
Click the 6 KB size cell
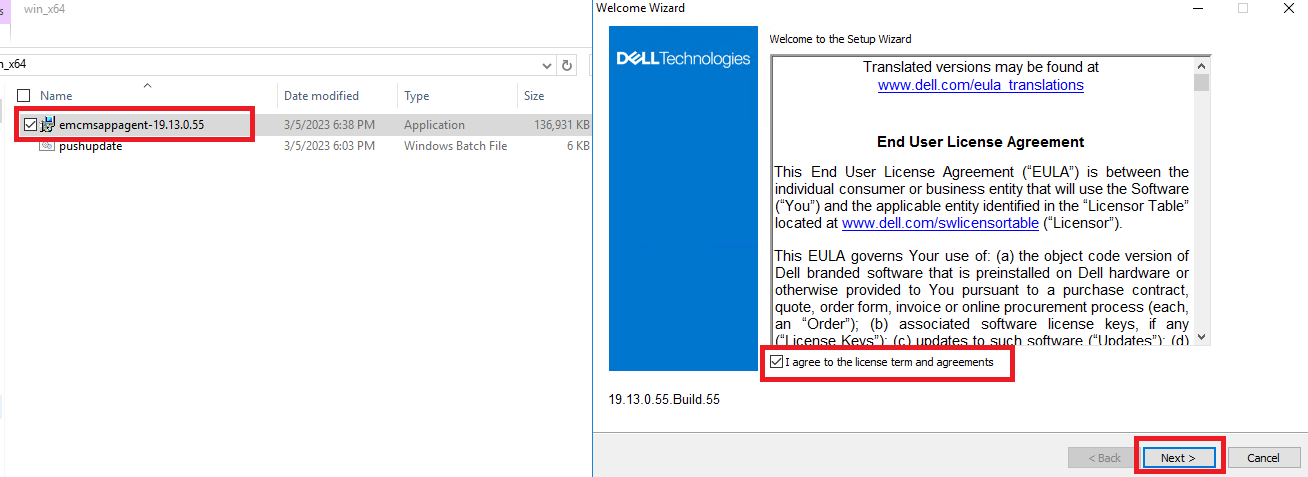pyautogui.click(x=578, y=146)
